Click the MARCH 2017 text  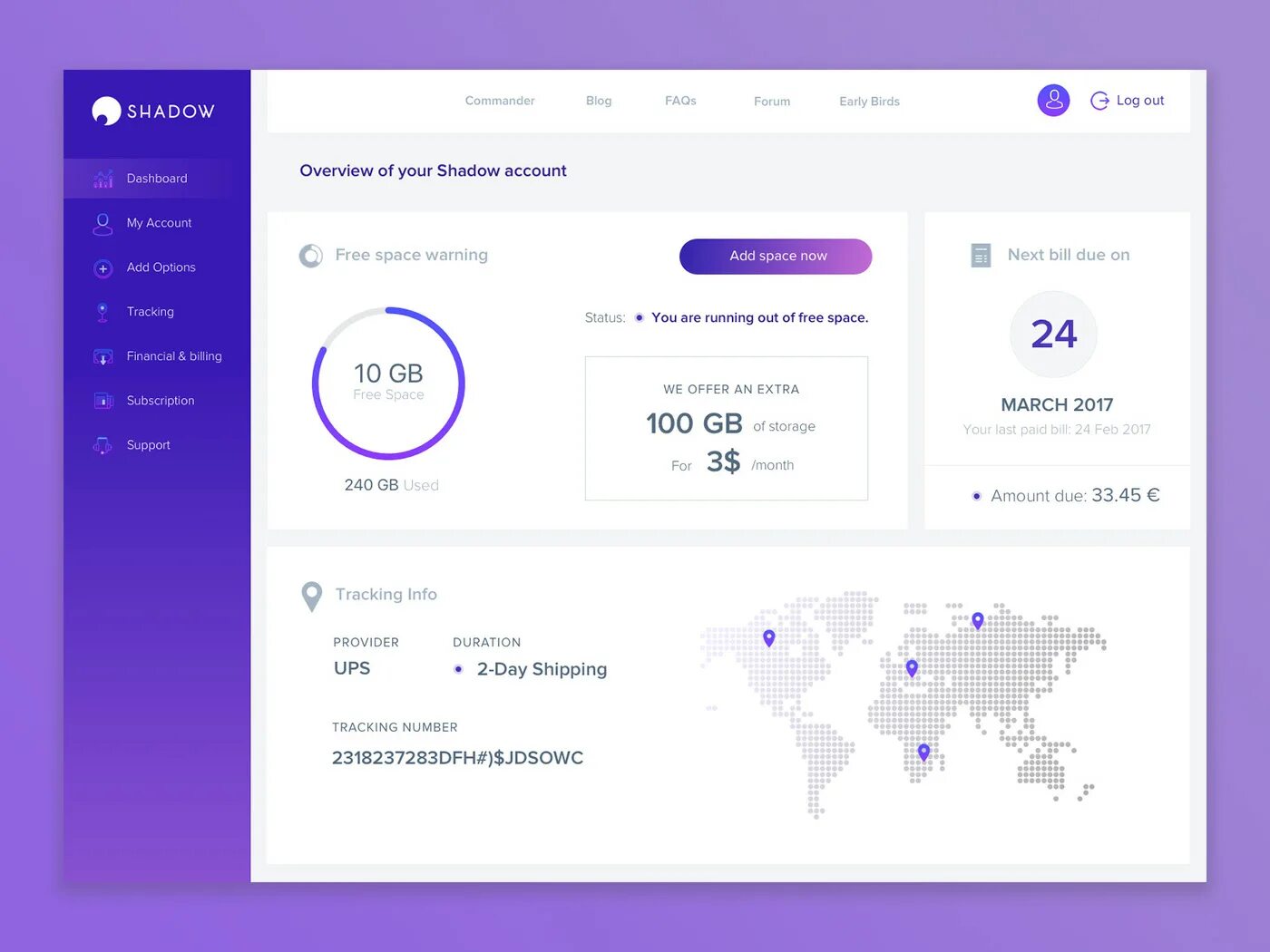tap(1057, 404)
